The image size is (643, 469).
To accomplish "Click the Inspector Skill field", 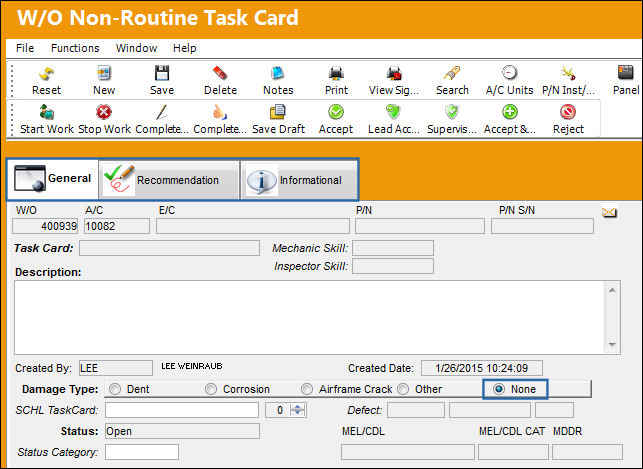I will point(393,266).
